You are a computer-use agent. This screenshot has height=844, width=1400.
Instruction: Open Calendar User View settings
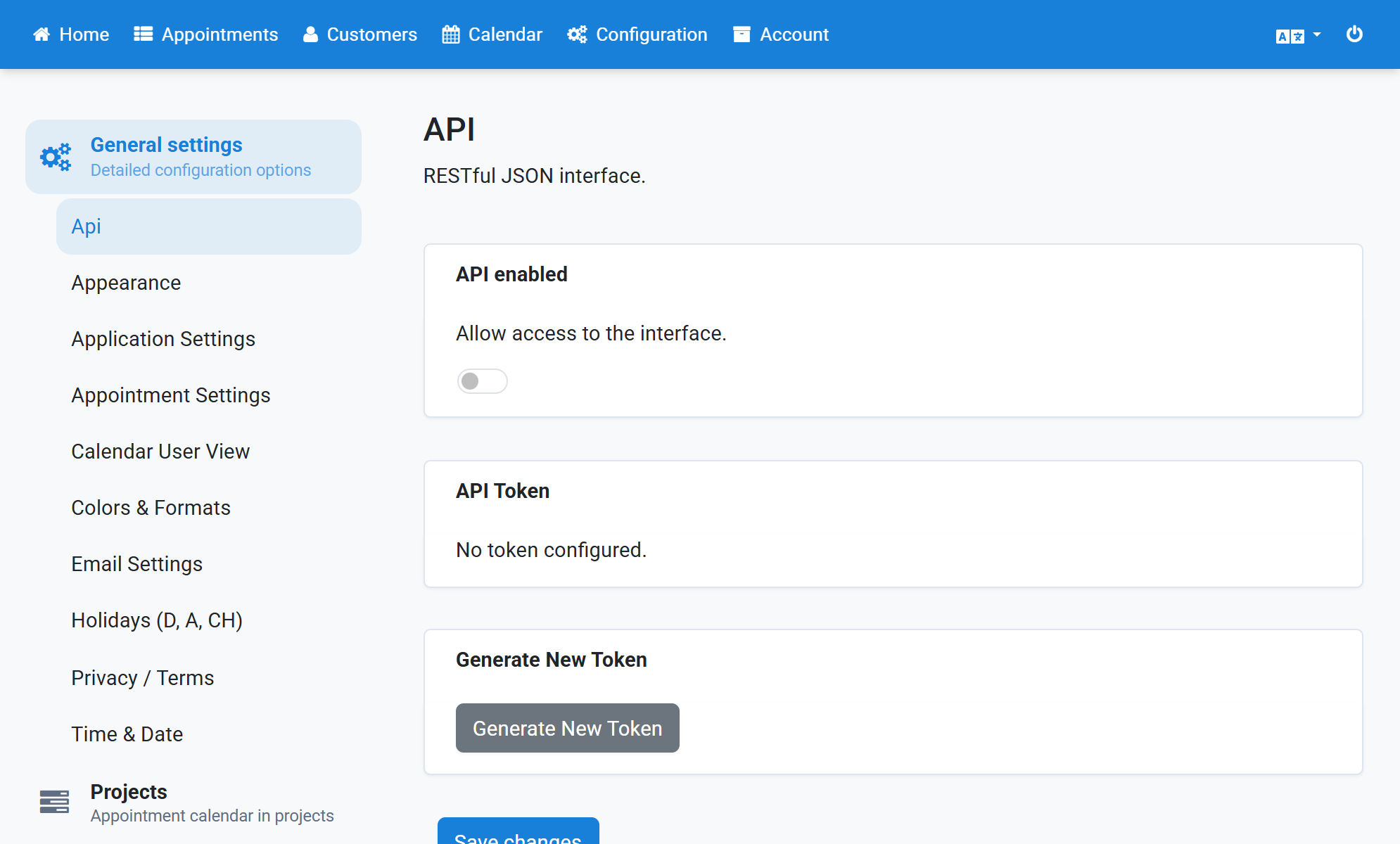tap(209, 452)
